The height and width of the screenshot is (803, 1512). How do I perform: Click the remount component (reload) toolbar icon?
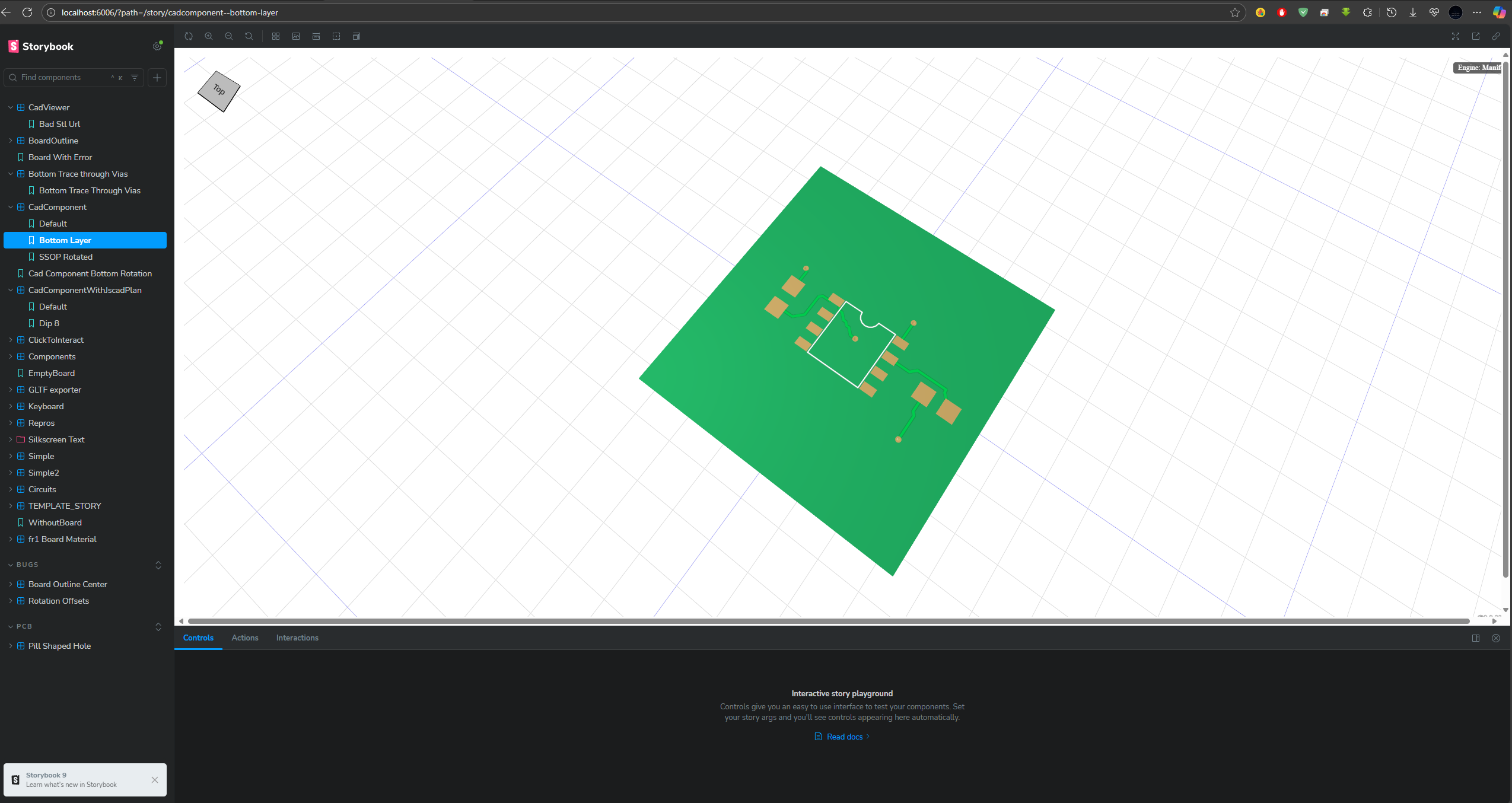coord(189,36)
